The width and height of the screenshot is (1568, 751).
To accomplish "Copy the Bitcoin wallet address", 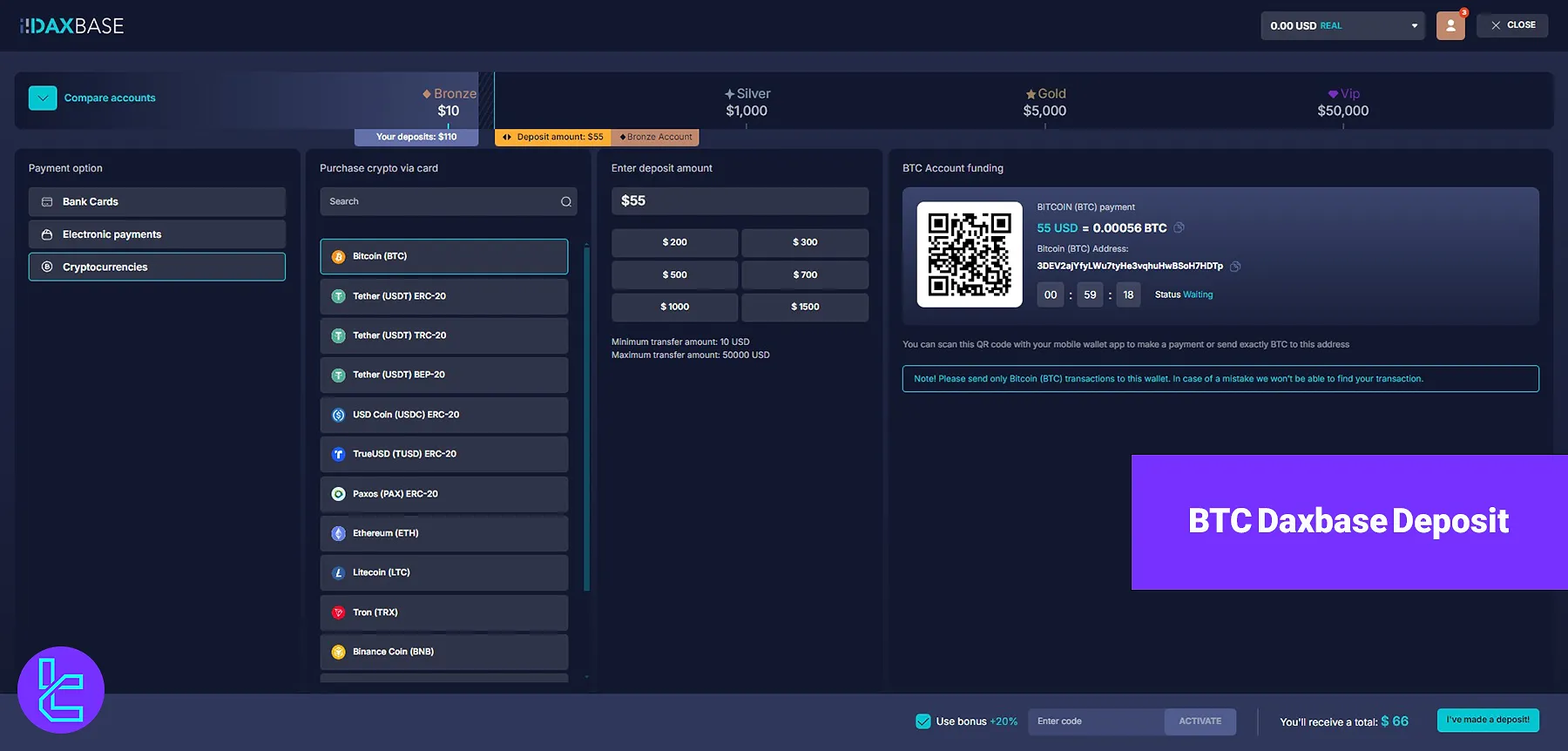I will tap(1235, 266).
